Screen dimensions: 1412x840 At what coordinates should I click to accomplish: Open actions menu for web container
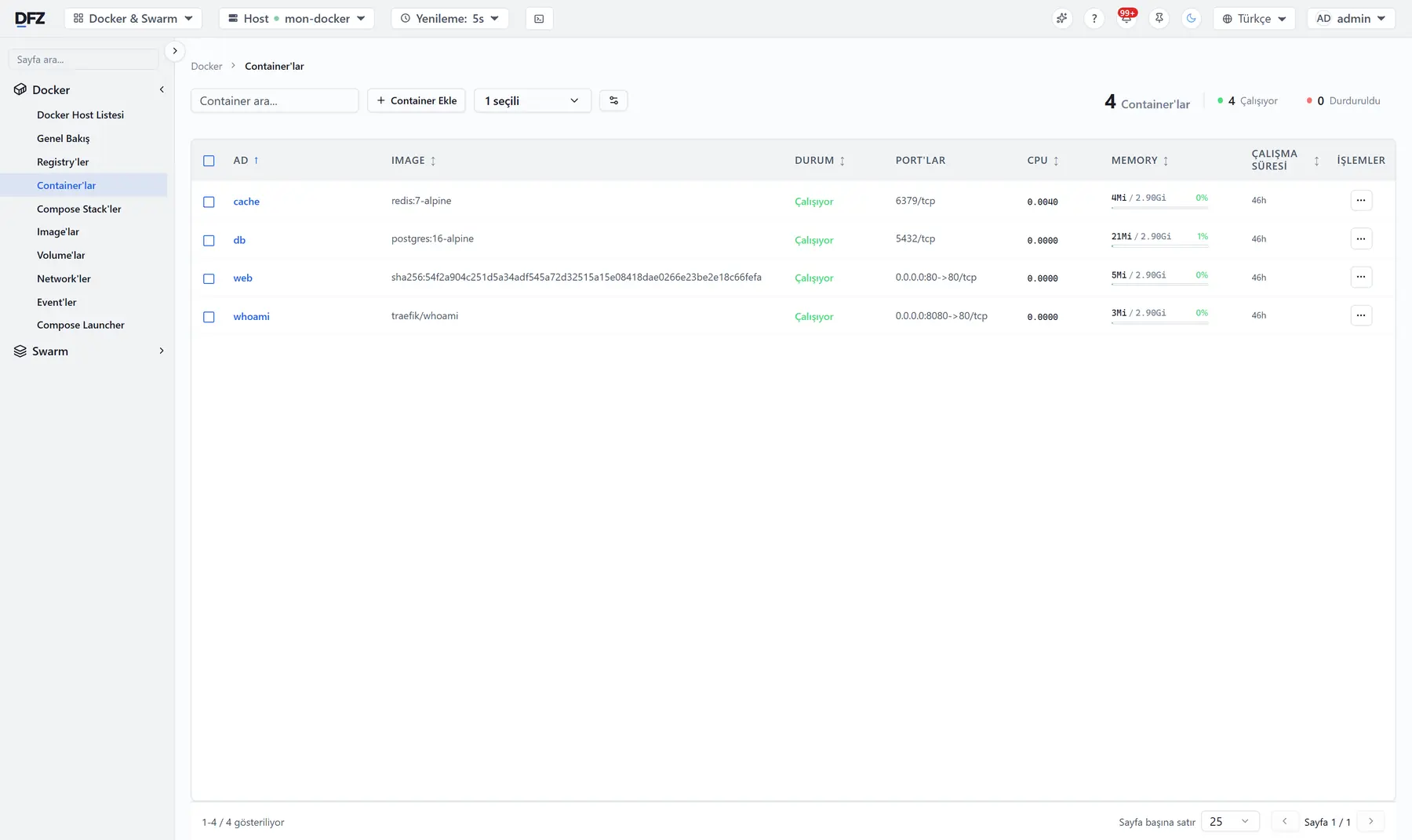coord(1361,277)
